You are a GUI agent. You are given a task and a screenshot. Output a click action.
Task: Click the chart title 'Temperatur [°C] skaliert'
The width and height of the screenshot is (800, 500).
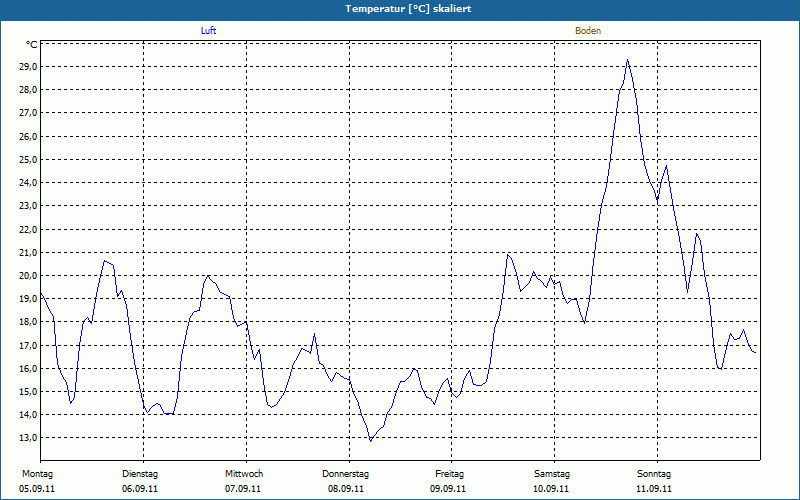[408, 9]
